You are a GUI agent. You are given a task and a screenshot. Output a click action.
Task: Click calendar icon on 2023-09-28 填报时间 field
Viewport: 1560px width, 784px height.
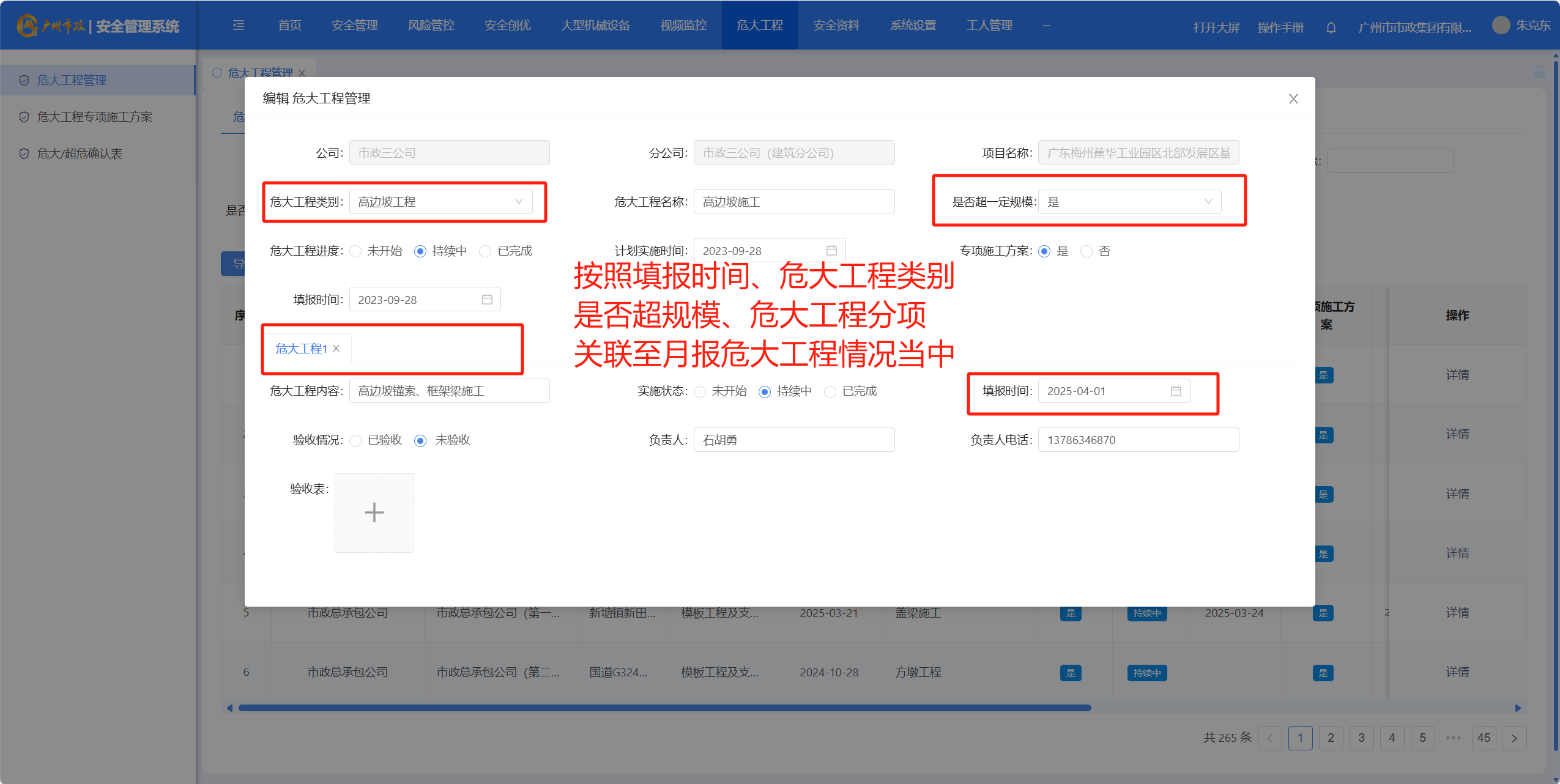click(x=486, y=300)
